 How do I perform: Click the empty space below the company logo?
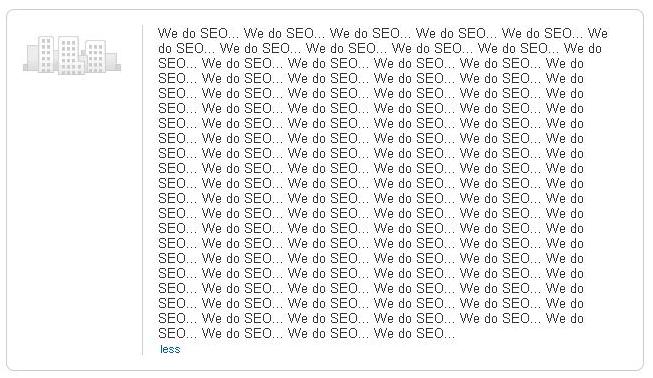point(72,208)
